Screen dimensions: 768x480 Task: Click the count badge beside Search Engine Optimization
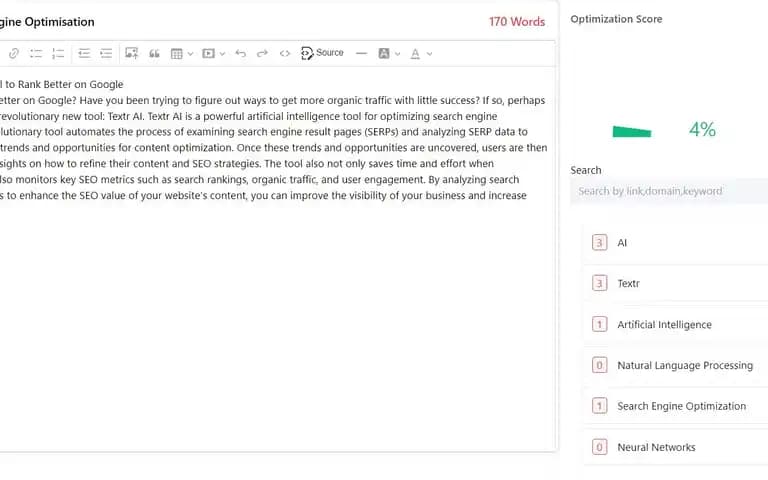(600, 406)
